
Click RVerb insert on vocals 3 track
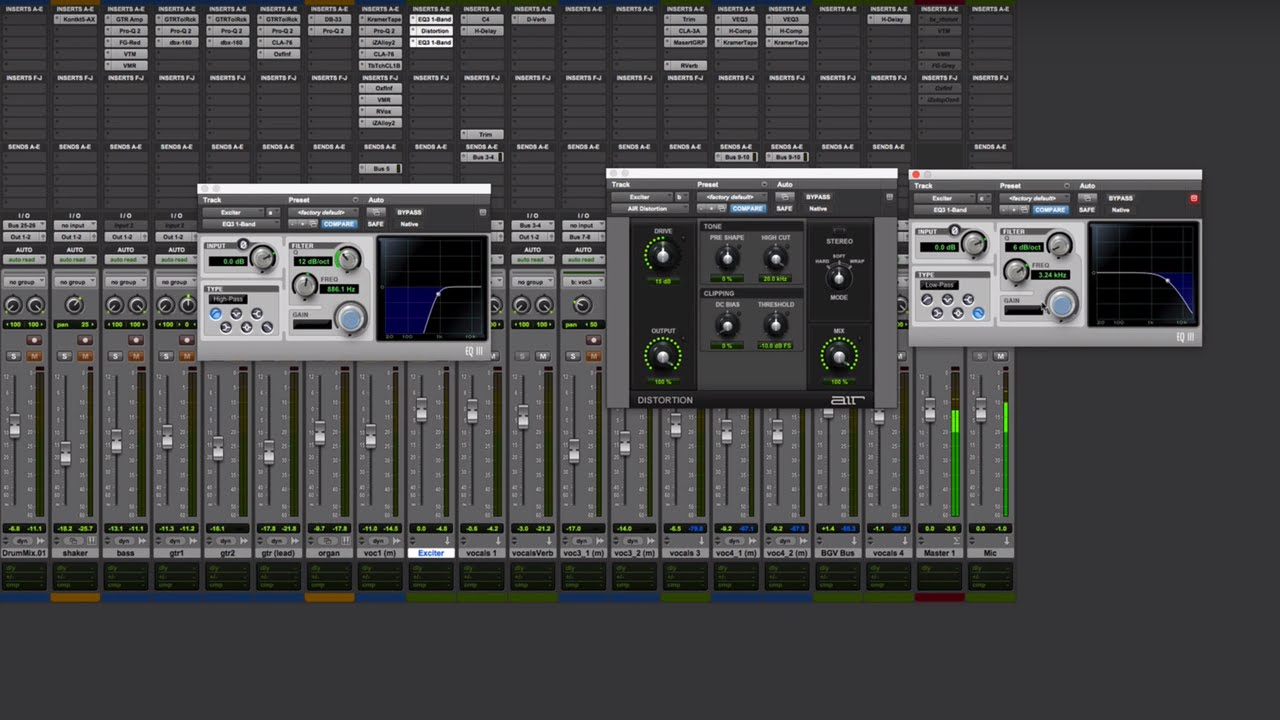click(688, 65)
